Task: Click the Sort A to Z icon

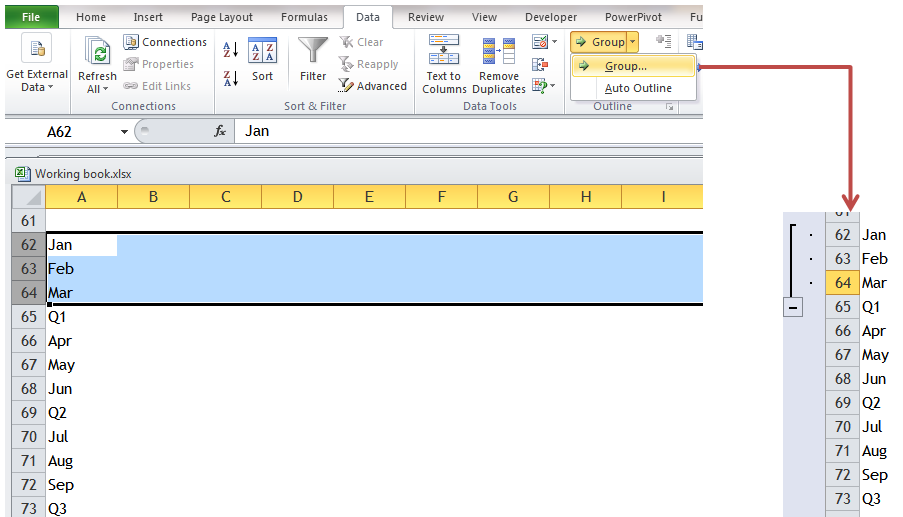Action: click(230, 50)
